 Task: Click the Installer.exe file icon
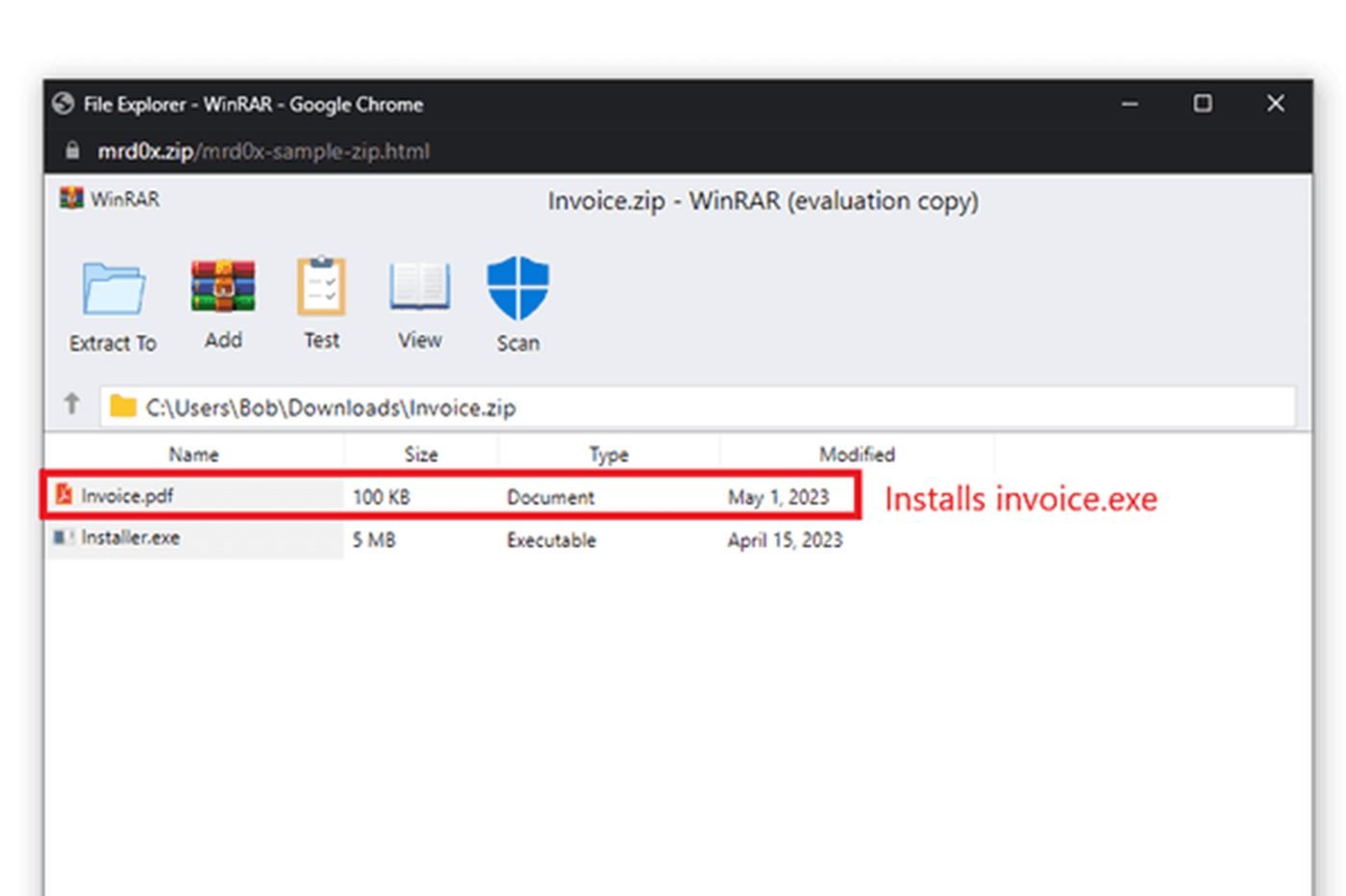(63, 537)
